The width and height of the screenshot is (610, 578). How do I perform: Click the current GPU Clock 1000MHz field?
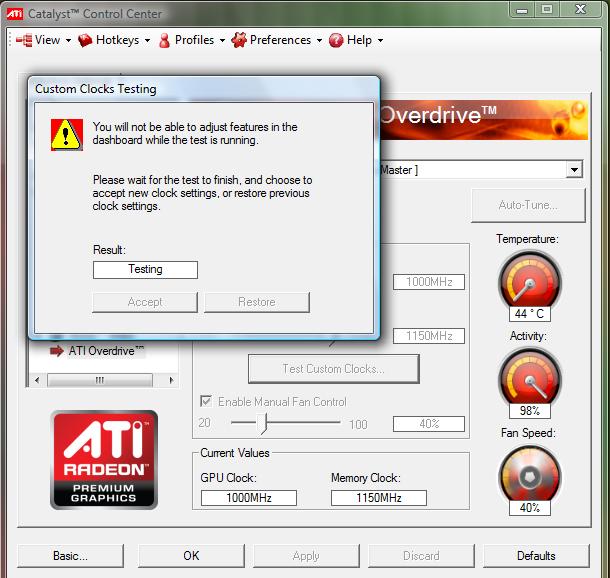[x=249, y=497]
